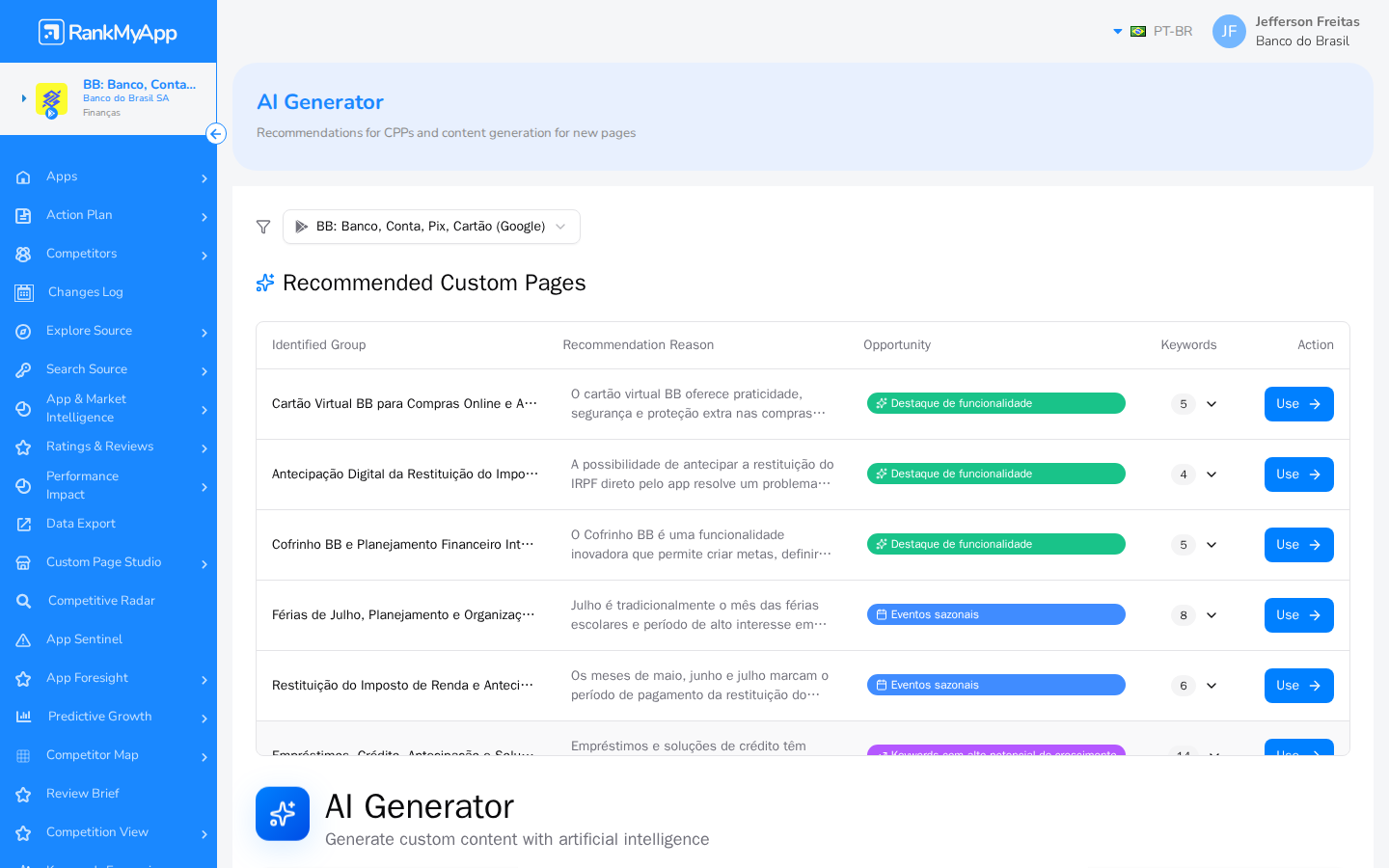Click the large AI Generator sparkle icon
This screenshot has width=1389, height=868.
[283, 814]
